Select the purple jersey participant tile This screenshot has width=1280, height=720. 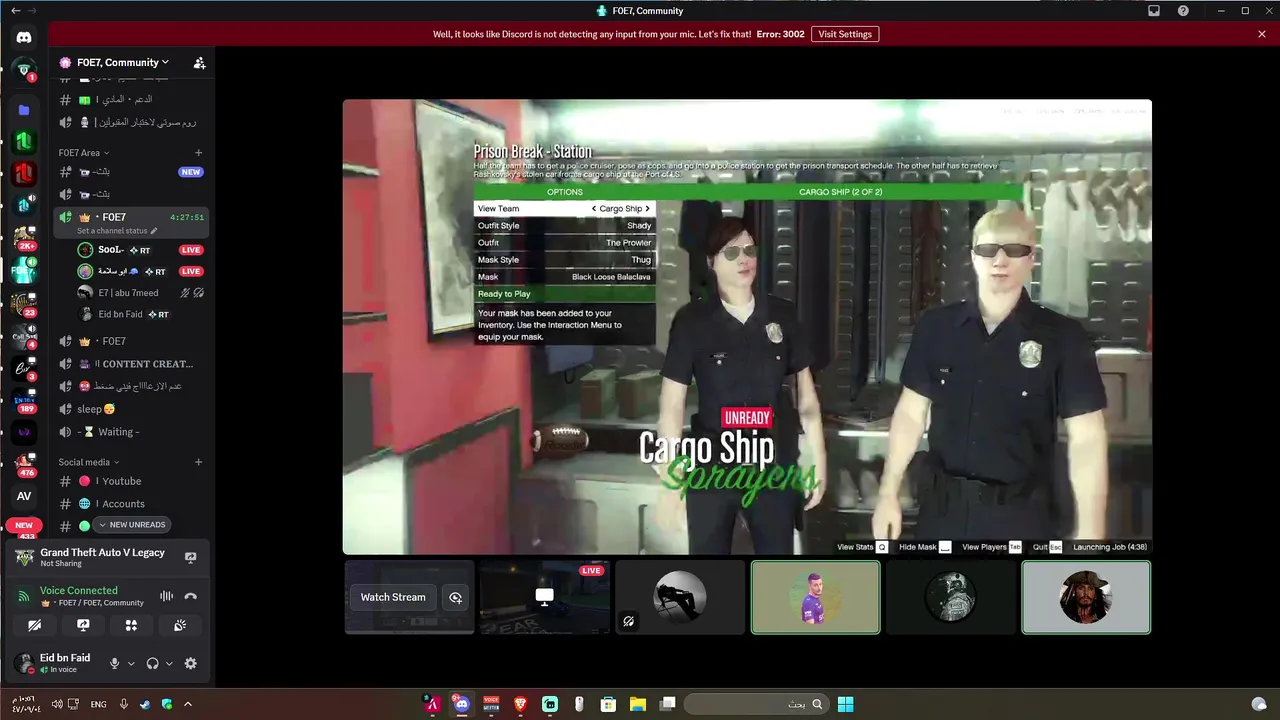point(816,597)
